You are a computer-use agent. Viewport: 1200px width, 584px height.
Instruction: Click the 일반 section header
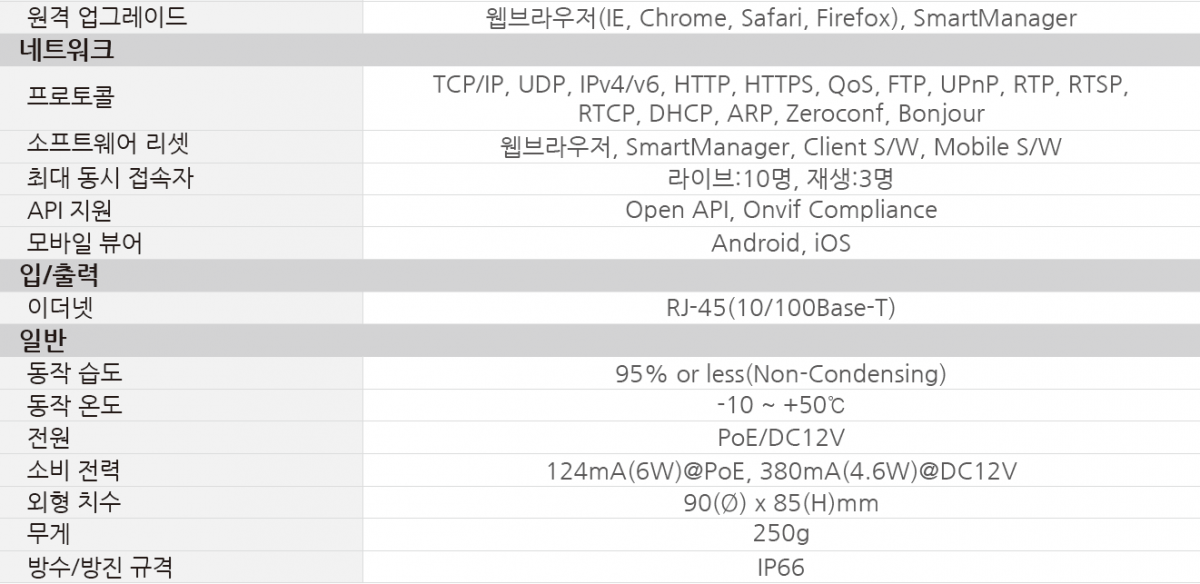point(43,340)
